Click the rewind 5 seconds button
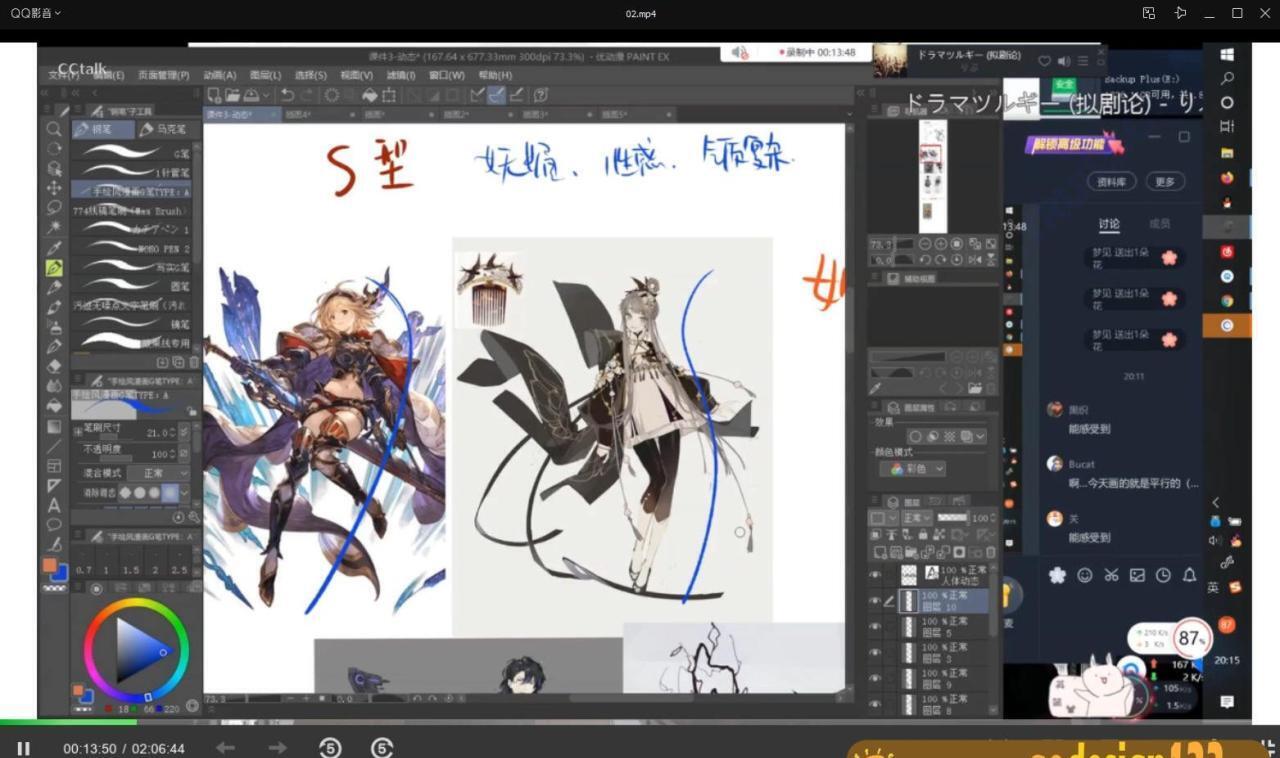 329,748
